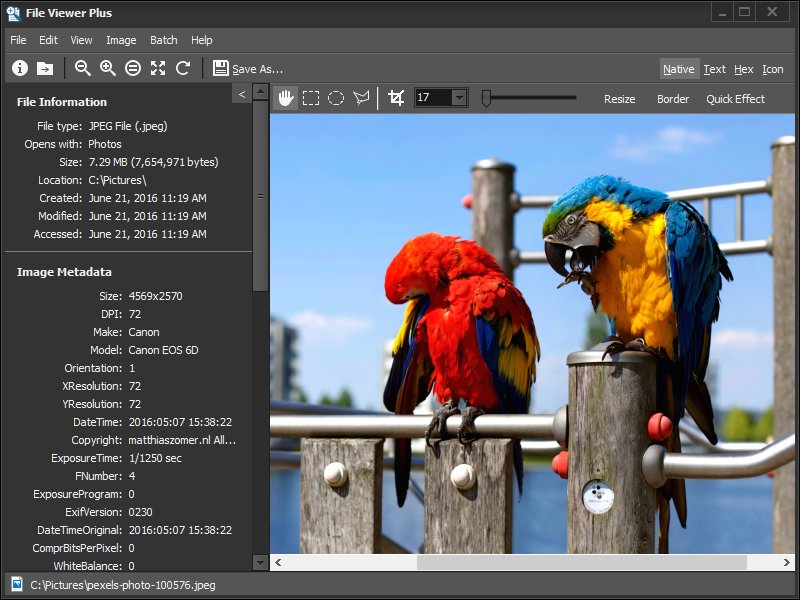The height and width of the screenshot is (600, 800).
Task: Switch to Native view mode
Action: click(678, 69)
